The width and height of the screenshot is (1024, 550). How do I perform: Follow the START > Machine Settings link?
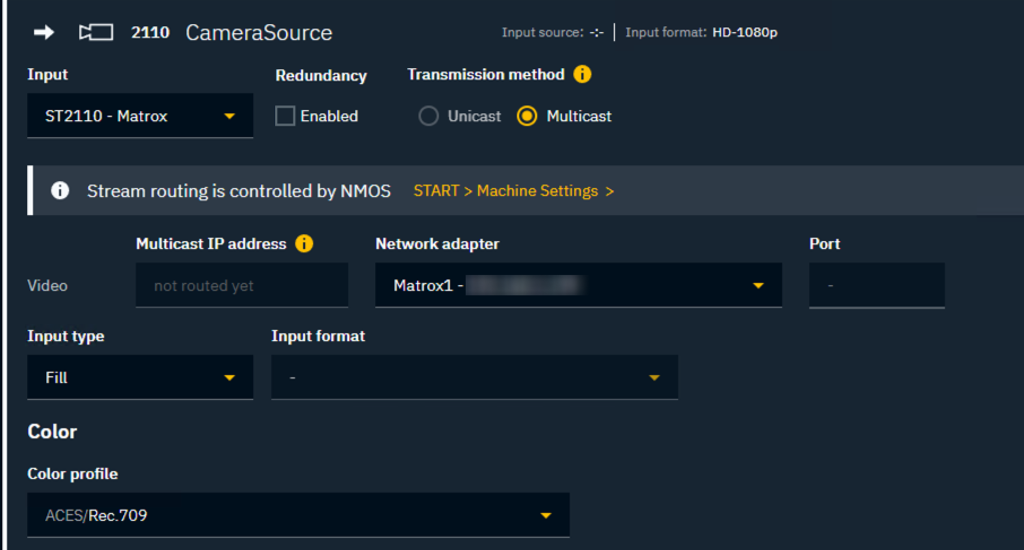tap(513, 191)
